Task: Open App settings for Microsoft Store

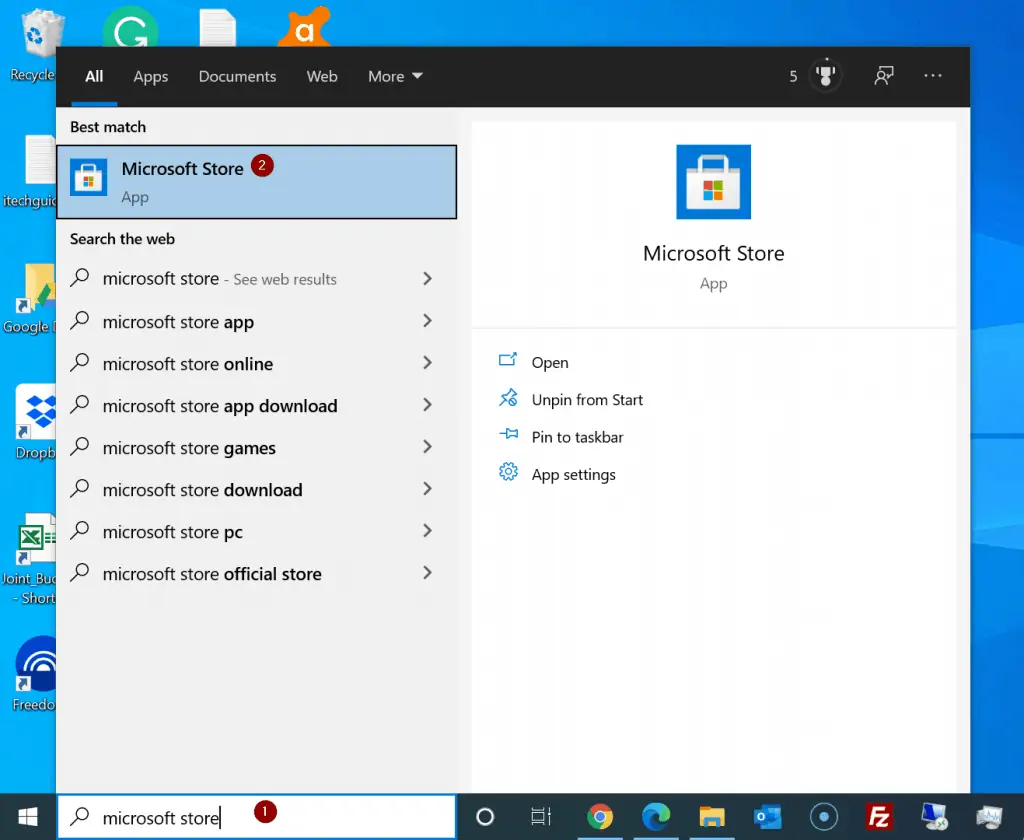Action: tap(573, 474)
